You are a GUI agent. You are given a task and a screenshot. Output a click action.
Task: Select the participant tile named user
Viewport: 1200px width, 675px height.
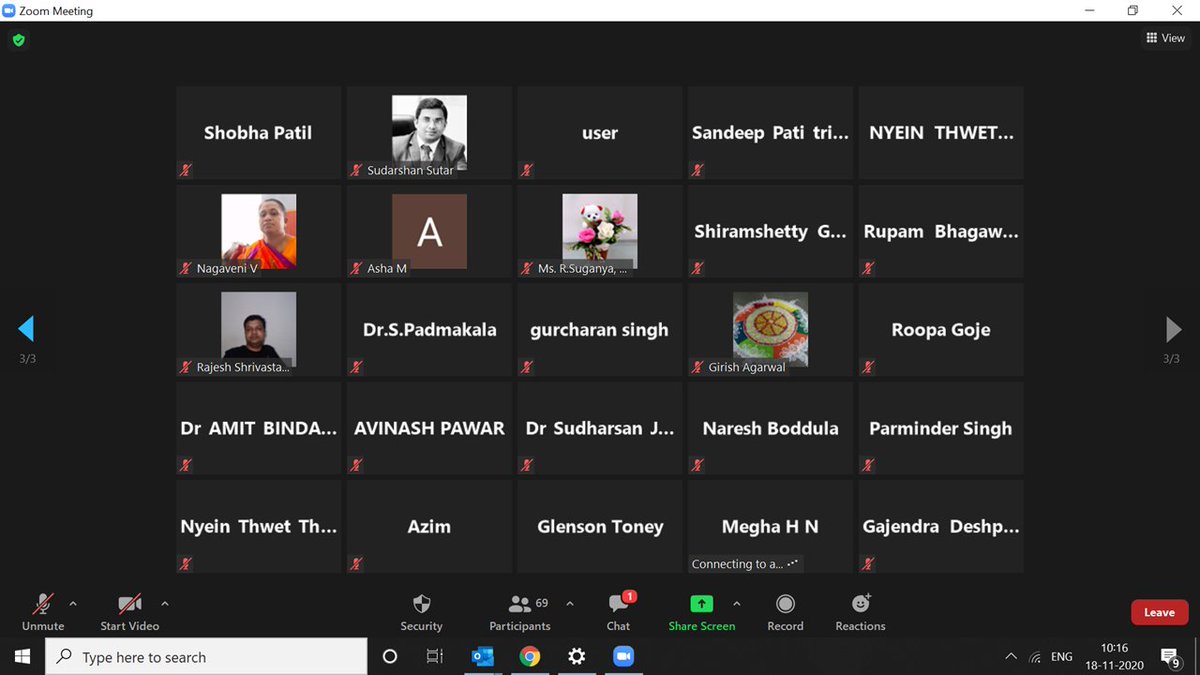(600, 133)
